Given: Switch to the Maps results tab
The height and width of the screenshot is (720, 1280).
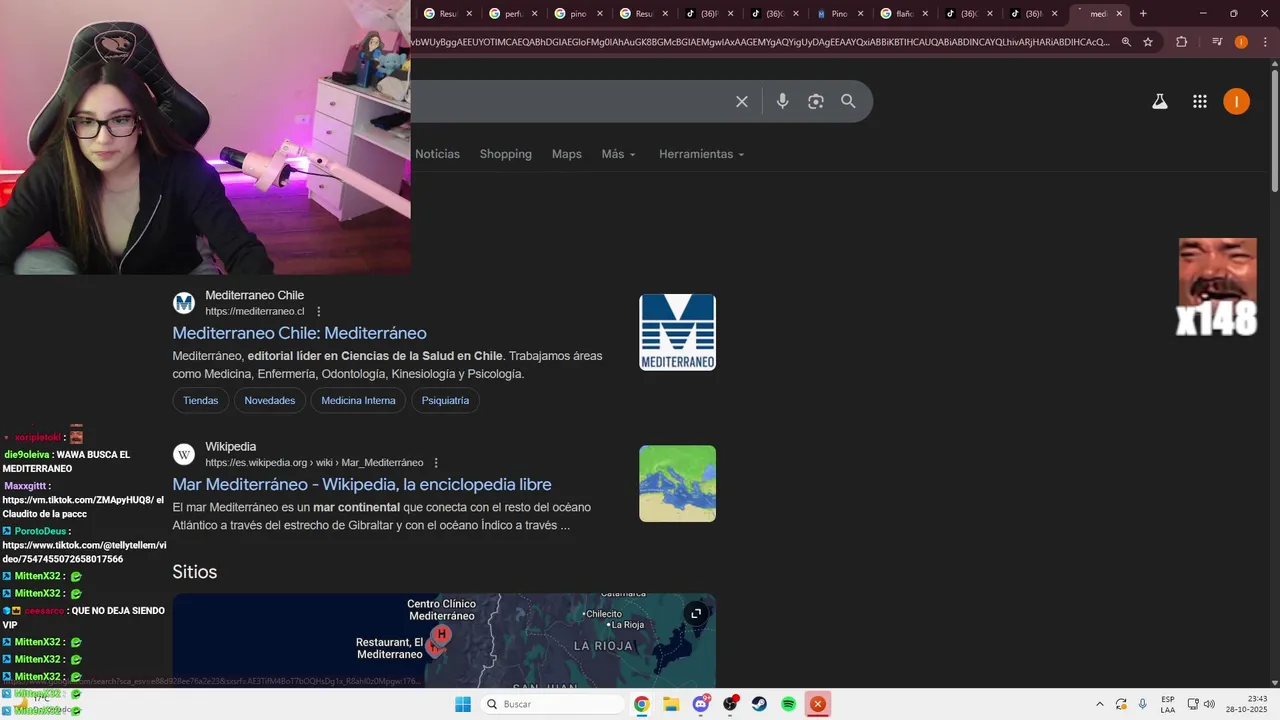Looking at the screenshot, I should pyautogui.click(x=566, y=154).
